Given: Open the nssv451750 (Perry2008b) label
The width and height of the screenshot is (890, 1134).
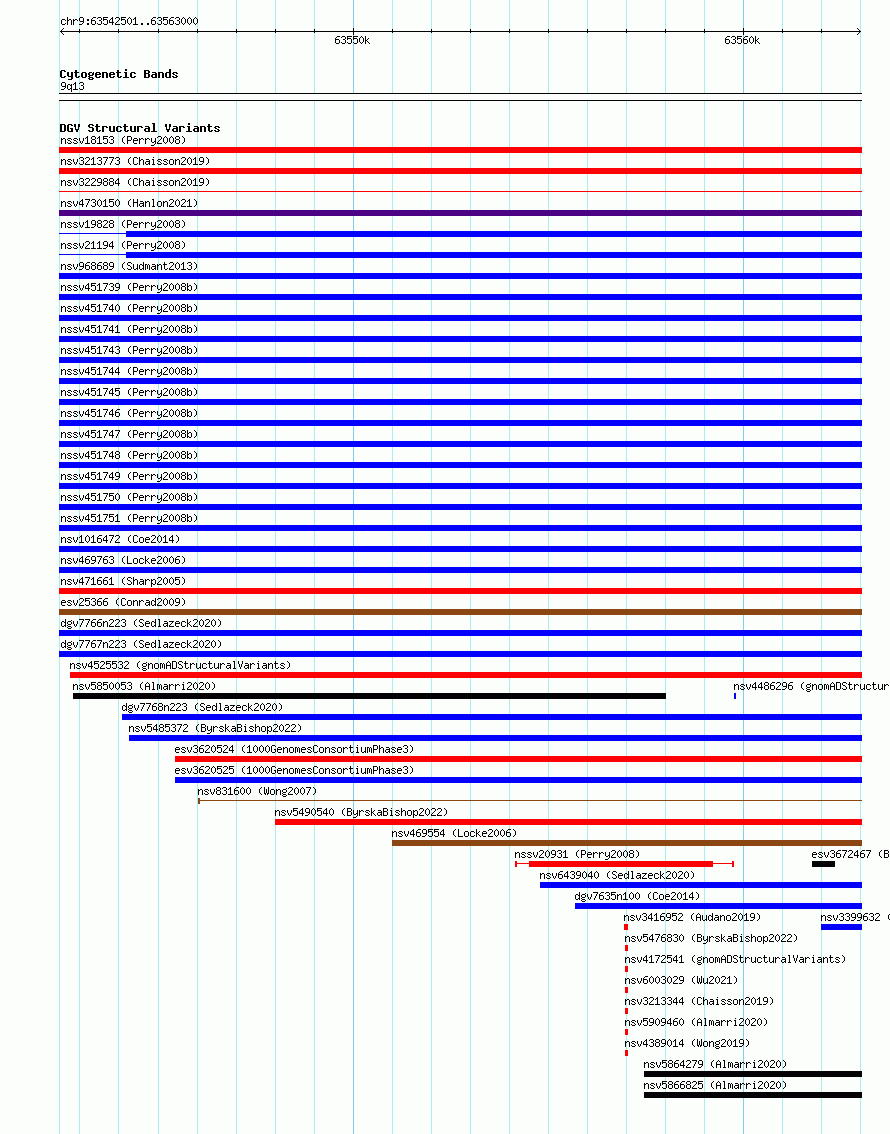Looking at the screenshot, I should (129, 497).
